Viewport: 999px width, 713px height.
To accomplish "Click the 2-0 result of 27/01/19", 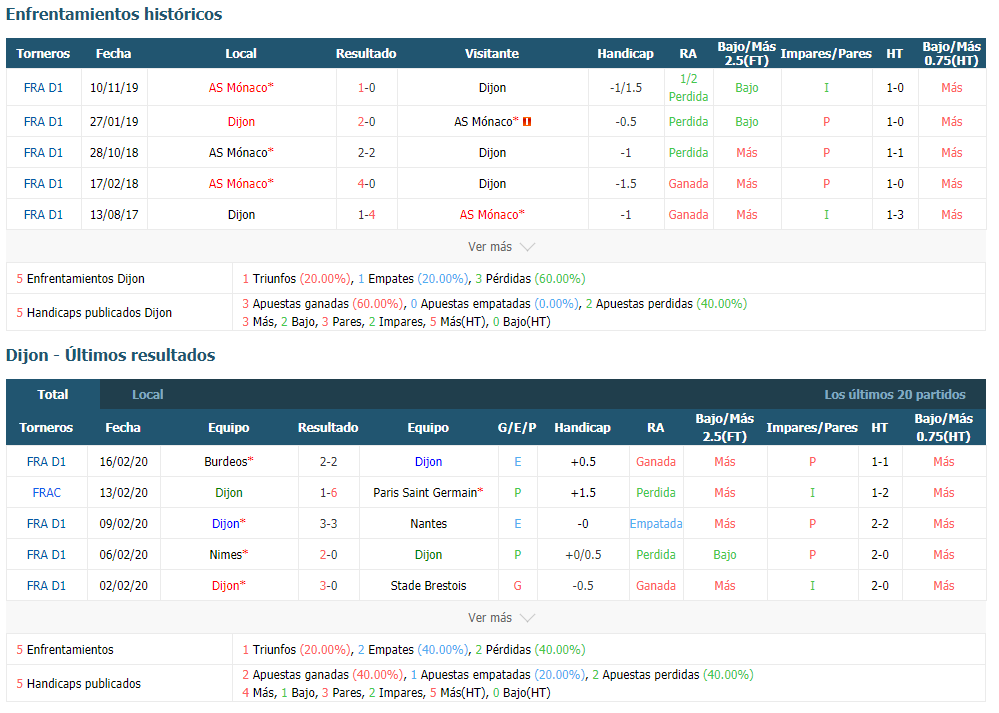I will 366,122.
